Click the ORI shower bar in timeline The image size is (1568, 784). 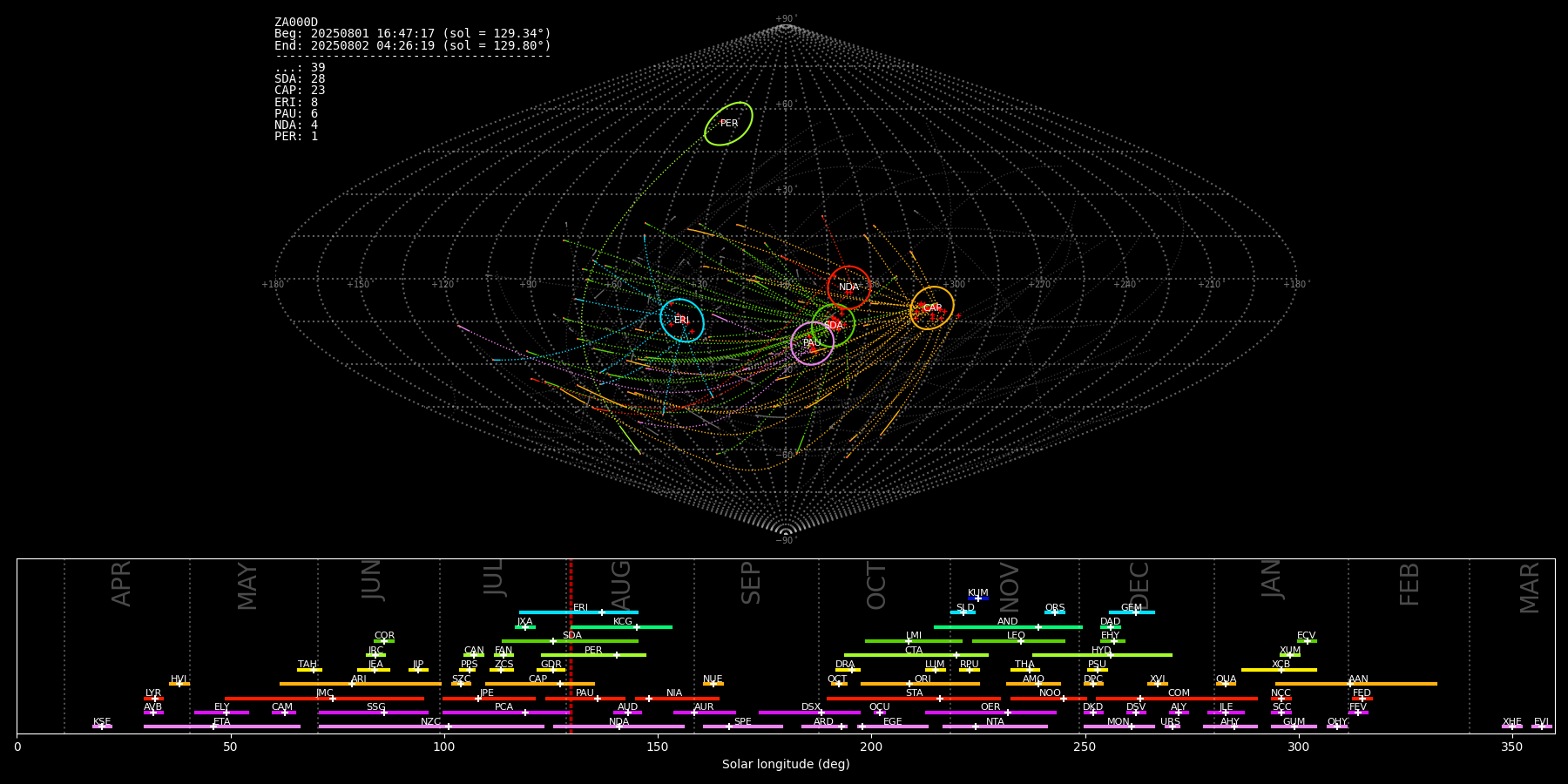click(920, 684)
